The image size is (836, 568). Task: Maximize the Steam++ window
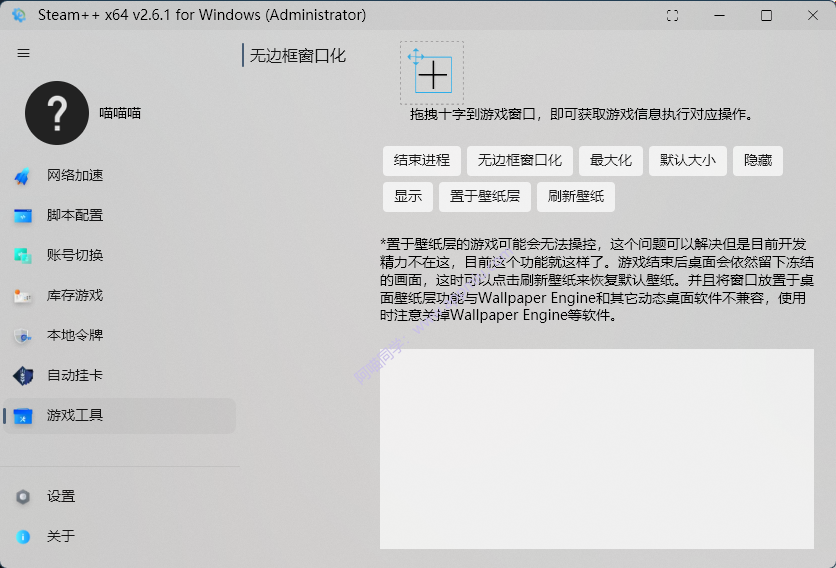coord(766,15)
